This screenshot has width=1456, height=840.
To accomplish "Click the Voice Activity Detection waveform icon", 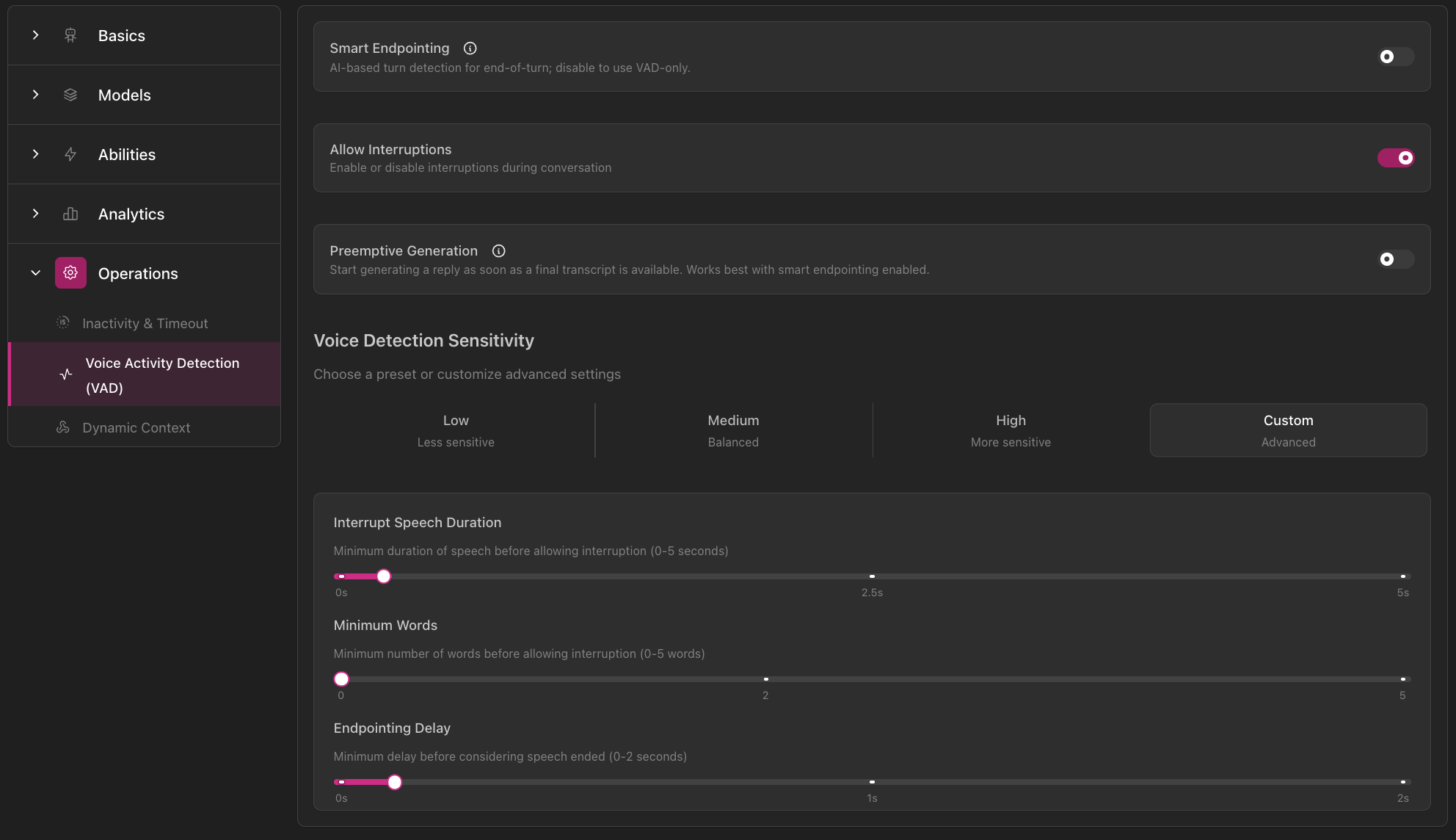I will 65,374.
